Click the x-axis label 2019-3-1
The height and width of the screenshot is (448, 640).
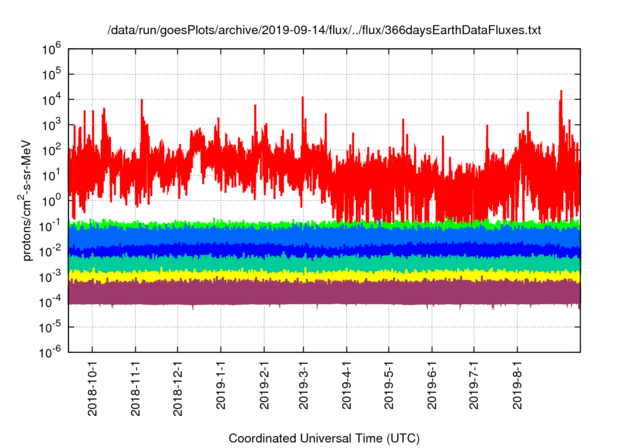pos(303,385)
